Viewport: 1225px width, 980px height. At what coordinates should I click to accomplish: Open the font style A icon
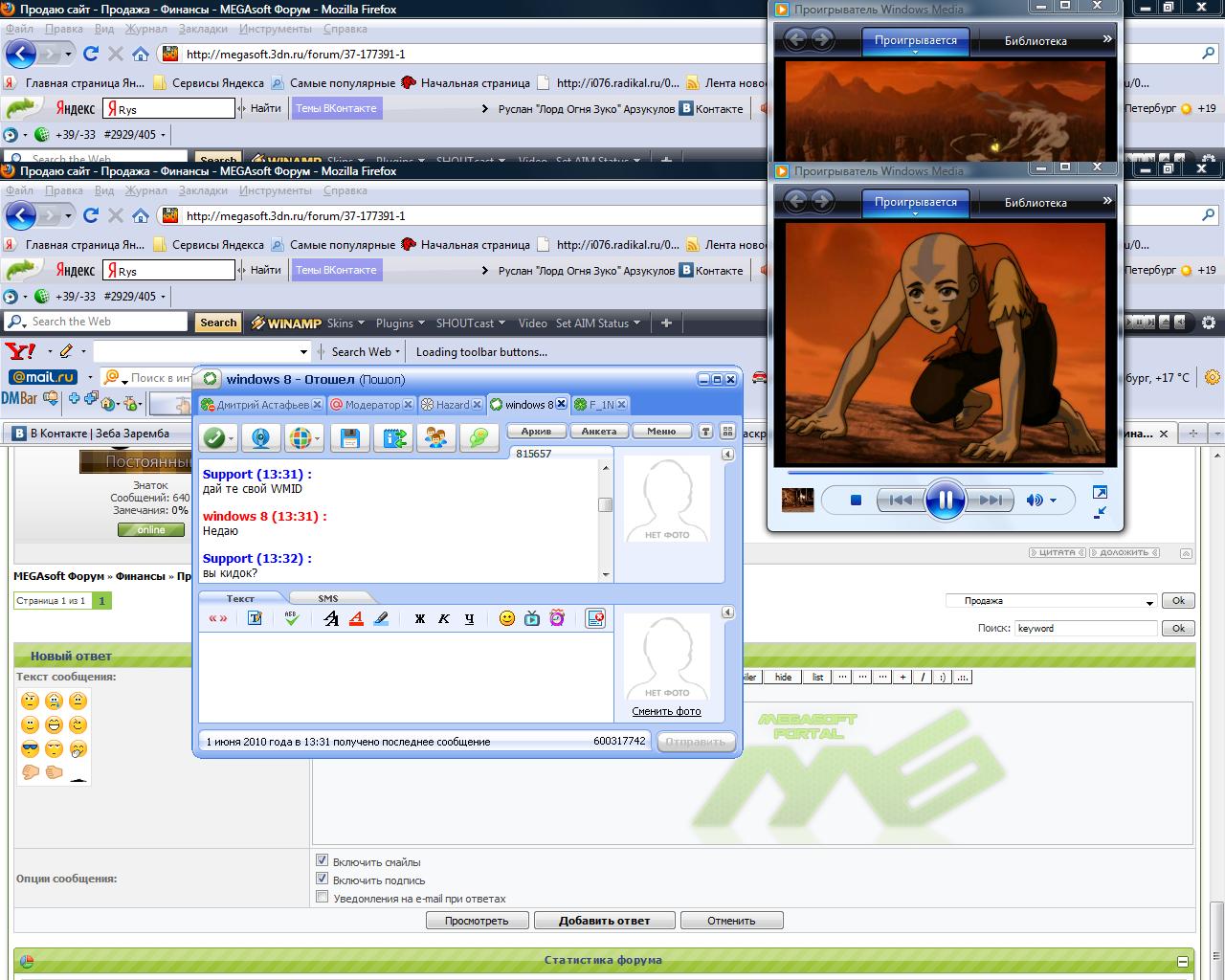pos(331,618)
